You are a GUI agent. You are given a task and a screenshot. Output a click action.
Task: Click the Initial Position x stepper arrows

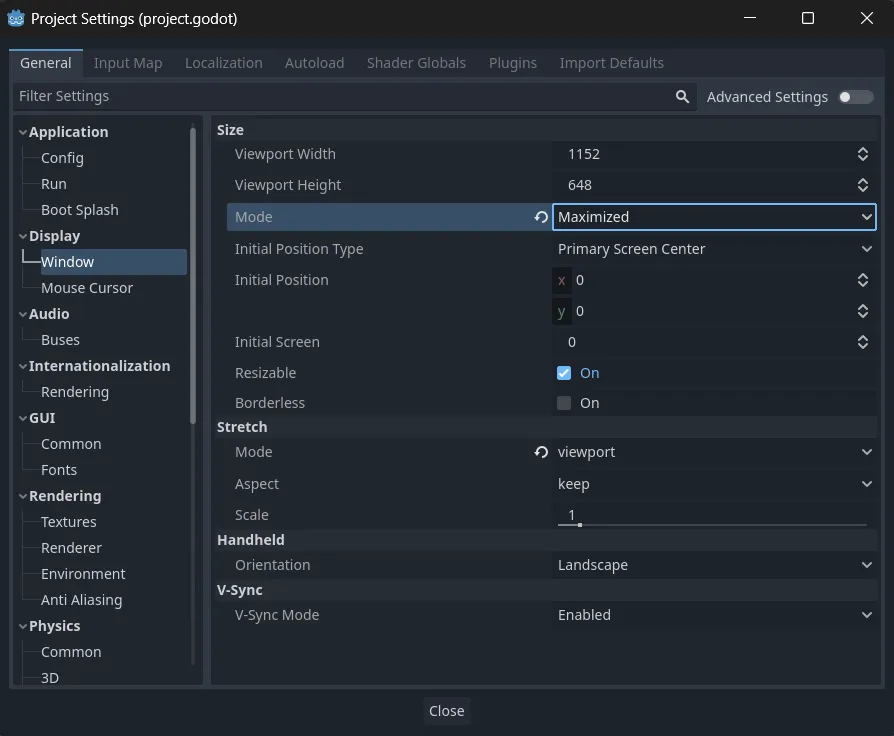click(862, 280)
